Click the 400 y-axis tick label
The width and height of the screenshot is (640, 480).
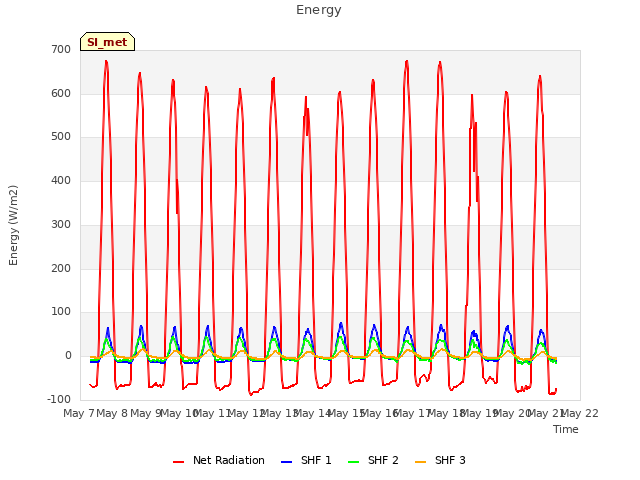pos(61,180)
